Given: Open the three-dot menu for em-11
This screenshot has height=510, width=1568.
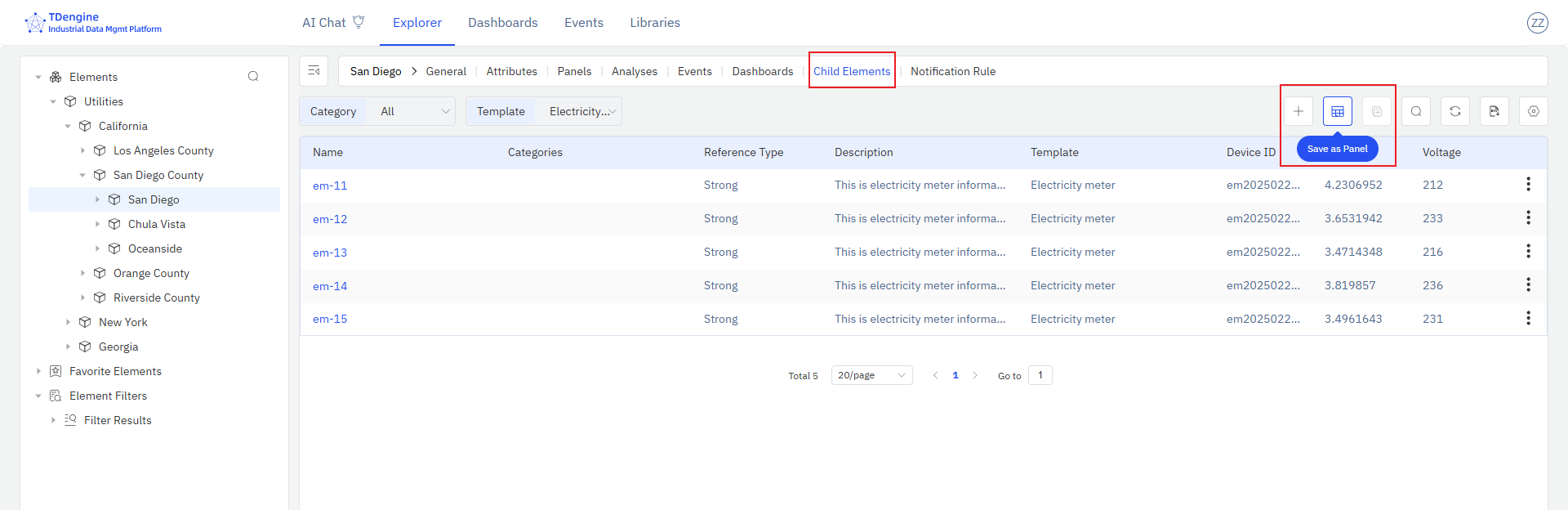Looking at the screenshot, I should point(1528,185).
